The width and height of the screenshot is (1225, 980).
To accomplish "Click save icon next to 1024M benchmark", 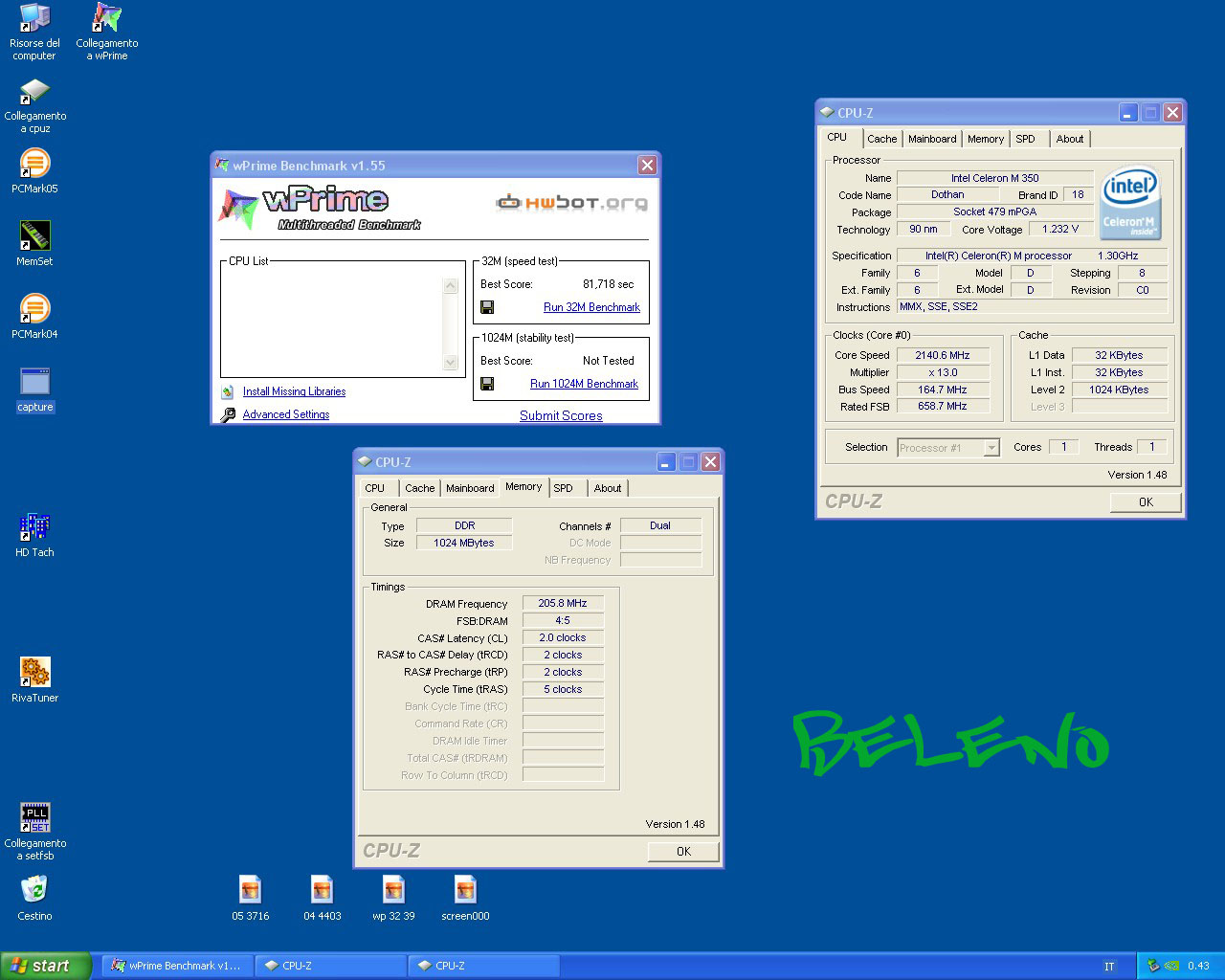I will click(487, 384).
